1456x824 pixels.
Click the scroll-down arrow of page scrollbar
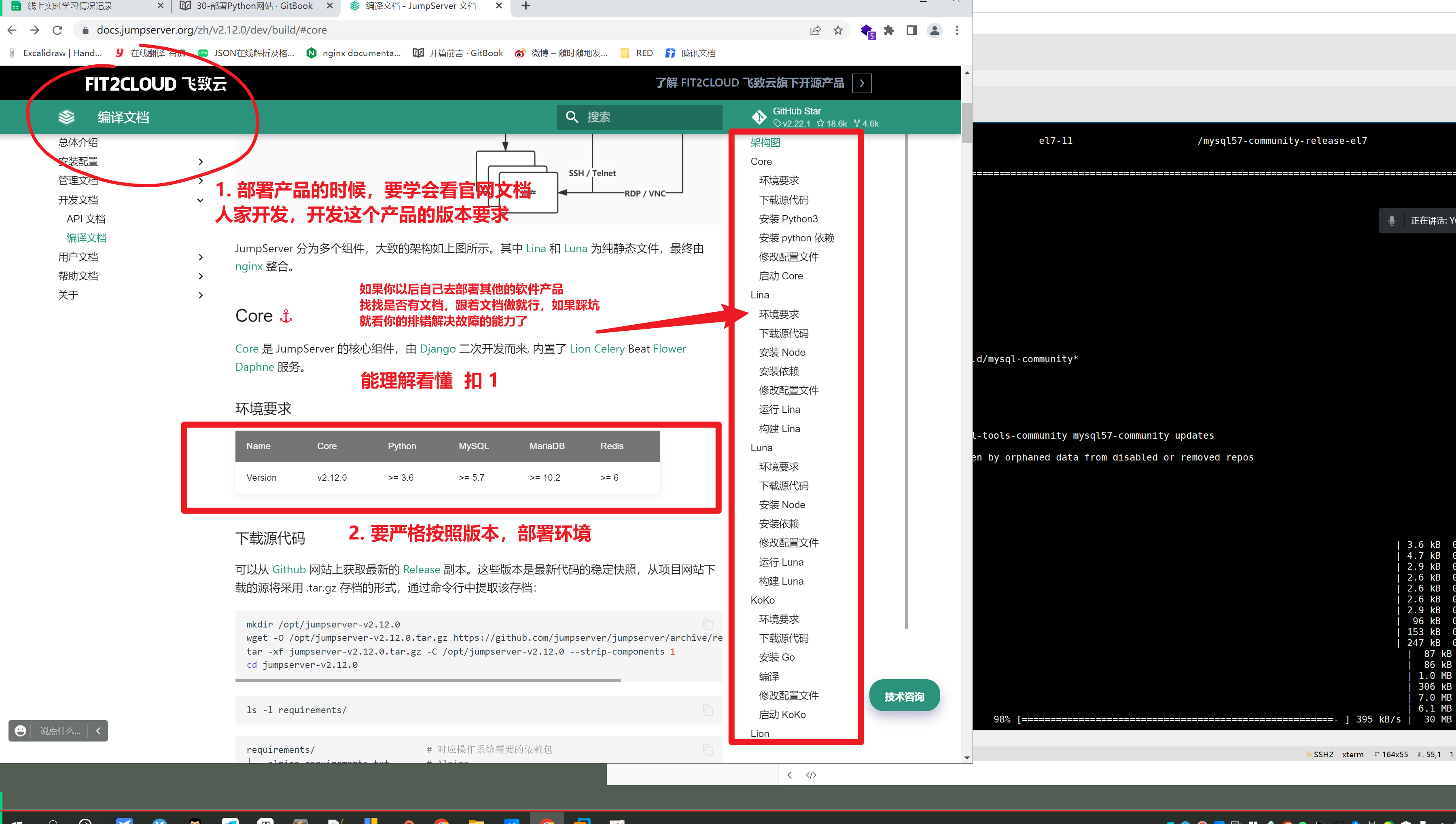967,757
